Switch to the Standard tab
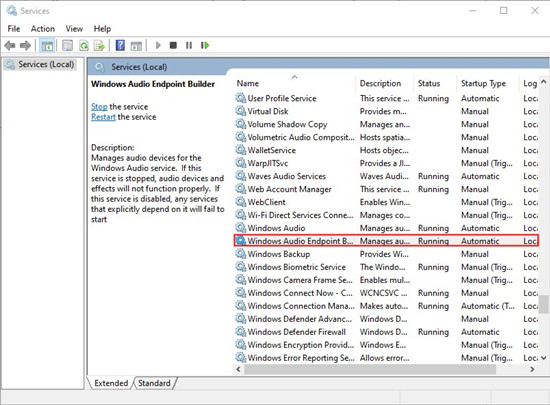 154,383
